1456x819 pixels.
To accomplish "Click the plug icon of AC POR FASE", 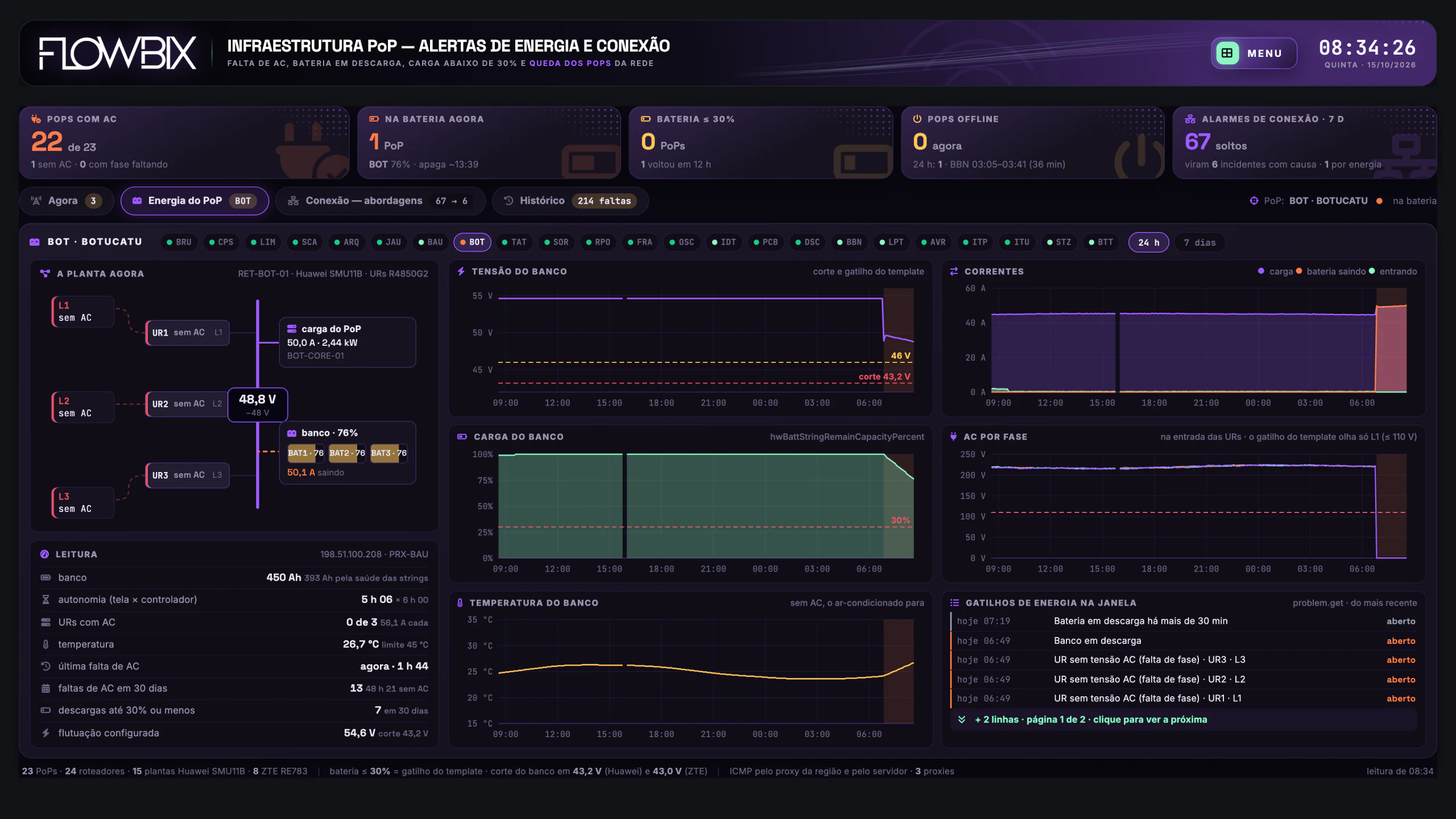I will click(x=953, y=437).
